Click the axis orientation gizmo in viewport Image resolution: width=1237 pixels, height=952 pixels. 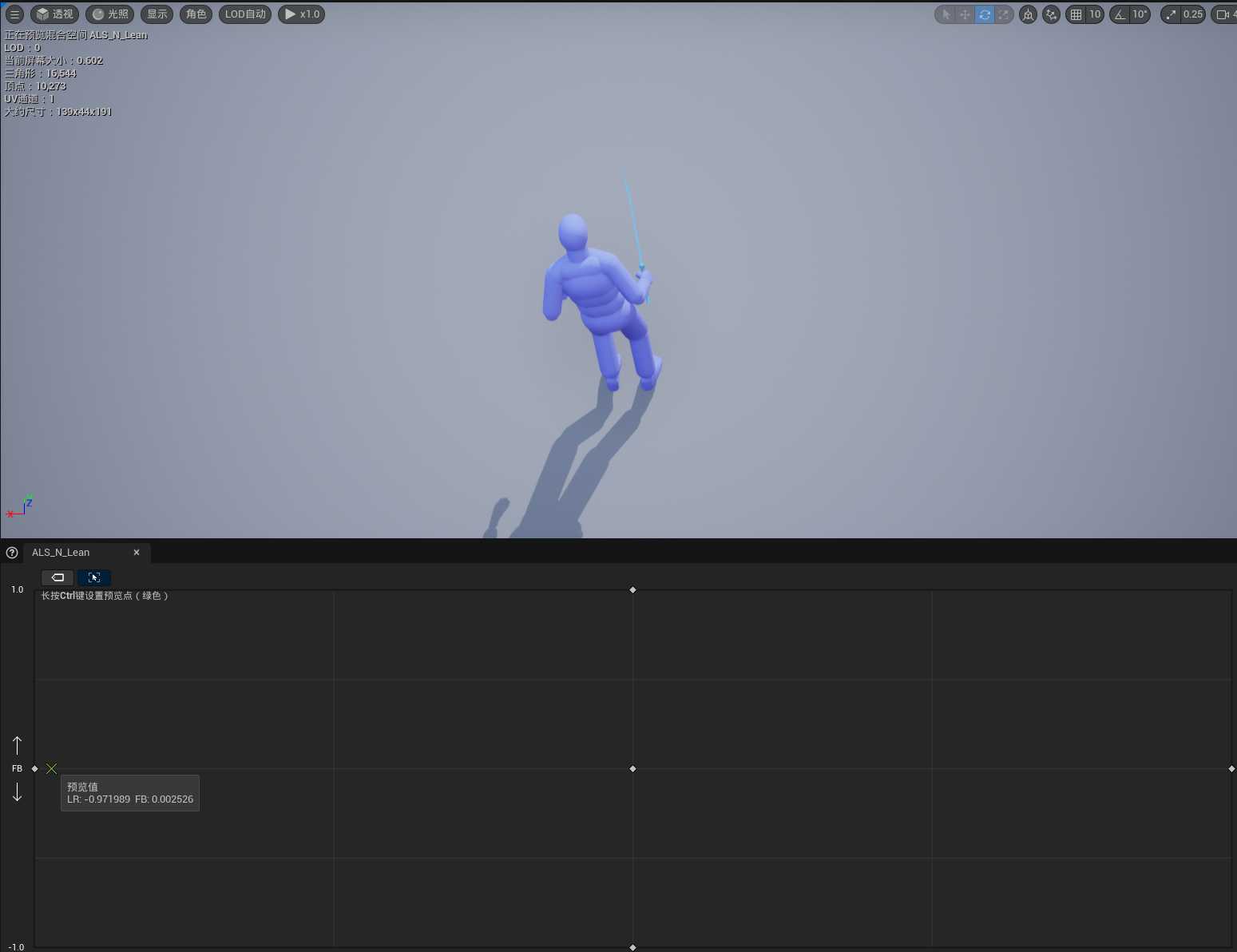click(x=19, y=506)
